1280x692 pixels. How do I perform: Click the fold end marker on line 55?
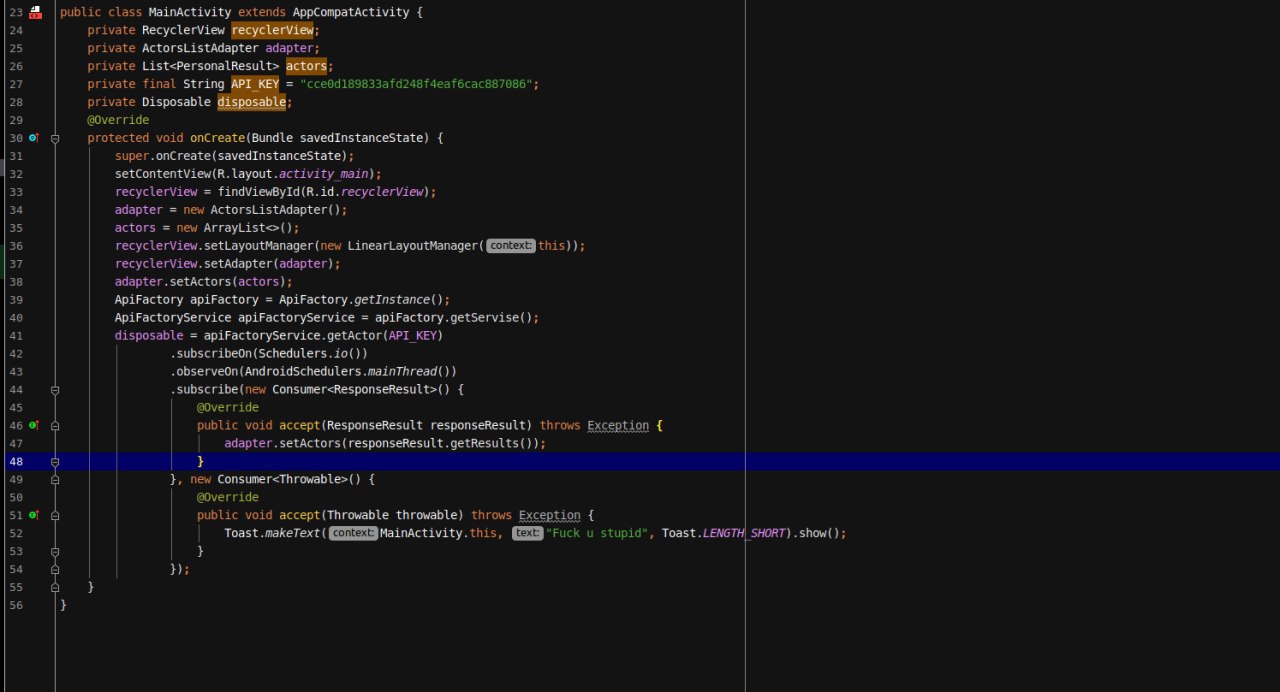[55, 588]
